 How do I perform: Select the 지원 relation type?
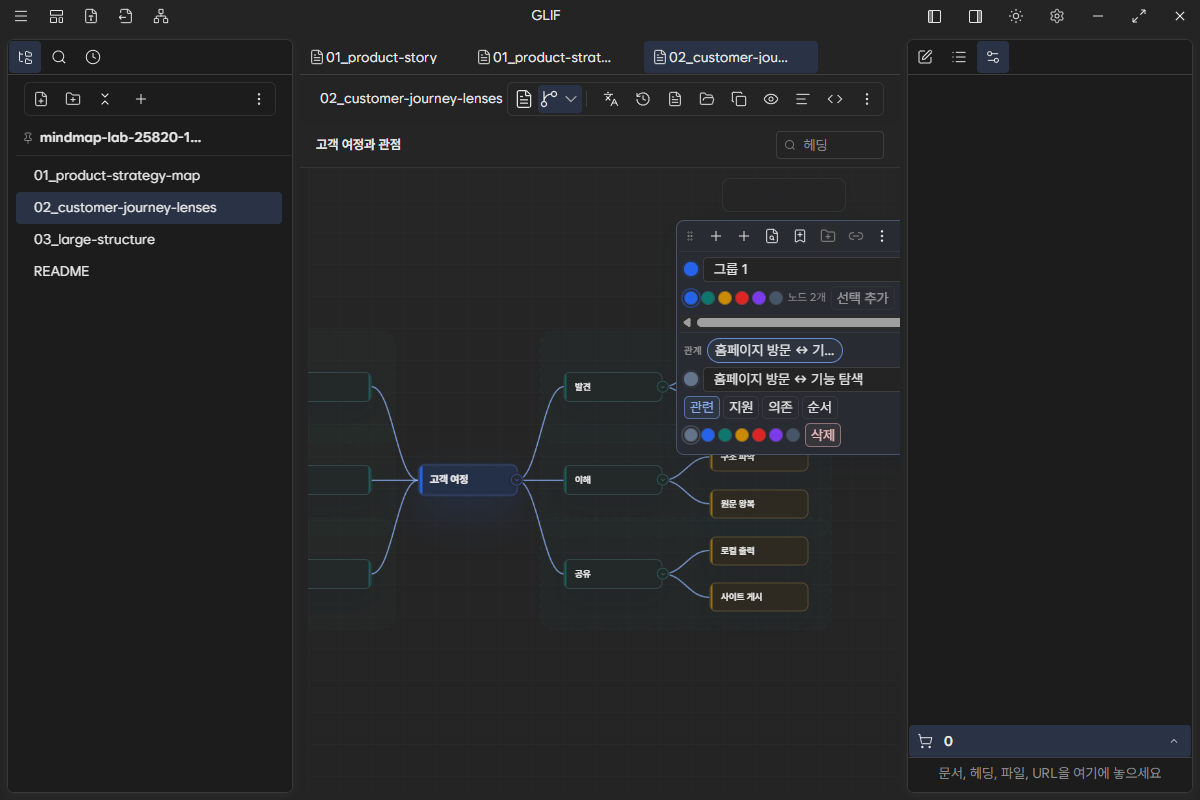click(741, 407)
